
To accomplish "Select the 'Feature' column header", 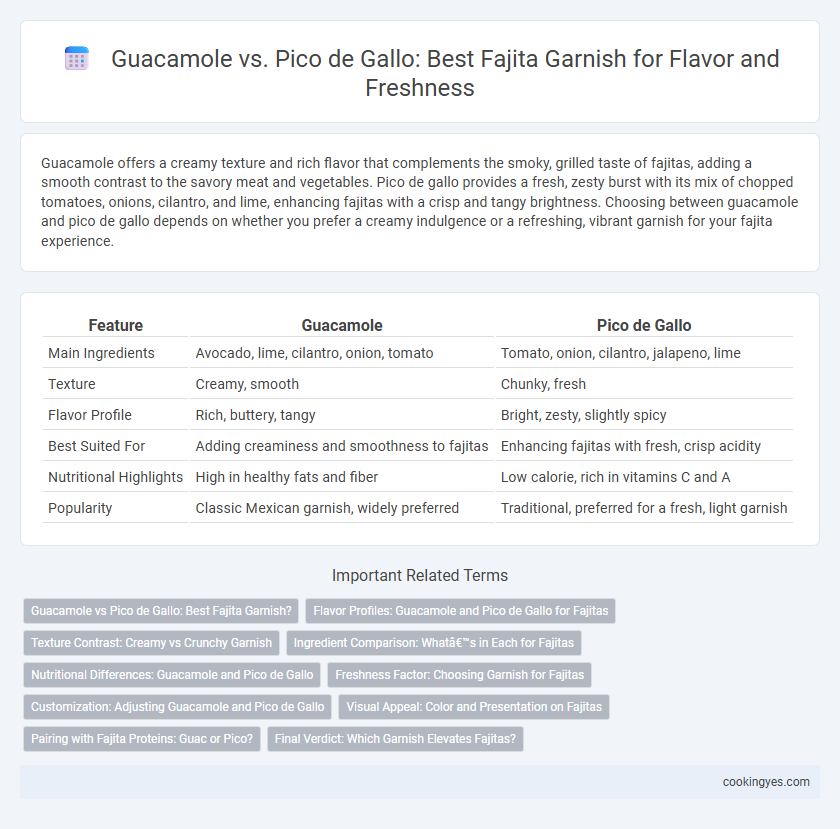I will coord(116,325).
